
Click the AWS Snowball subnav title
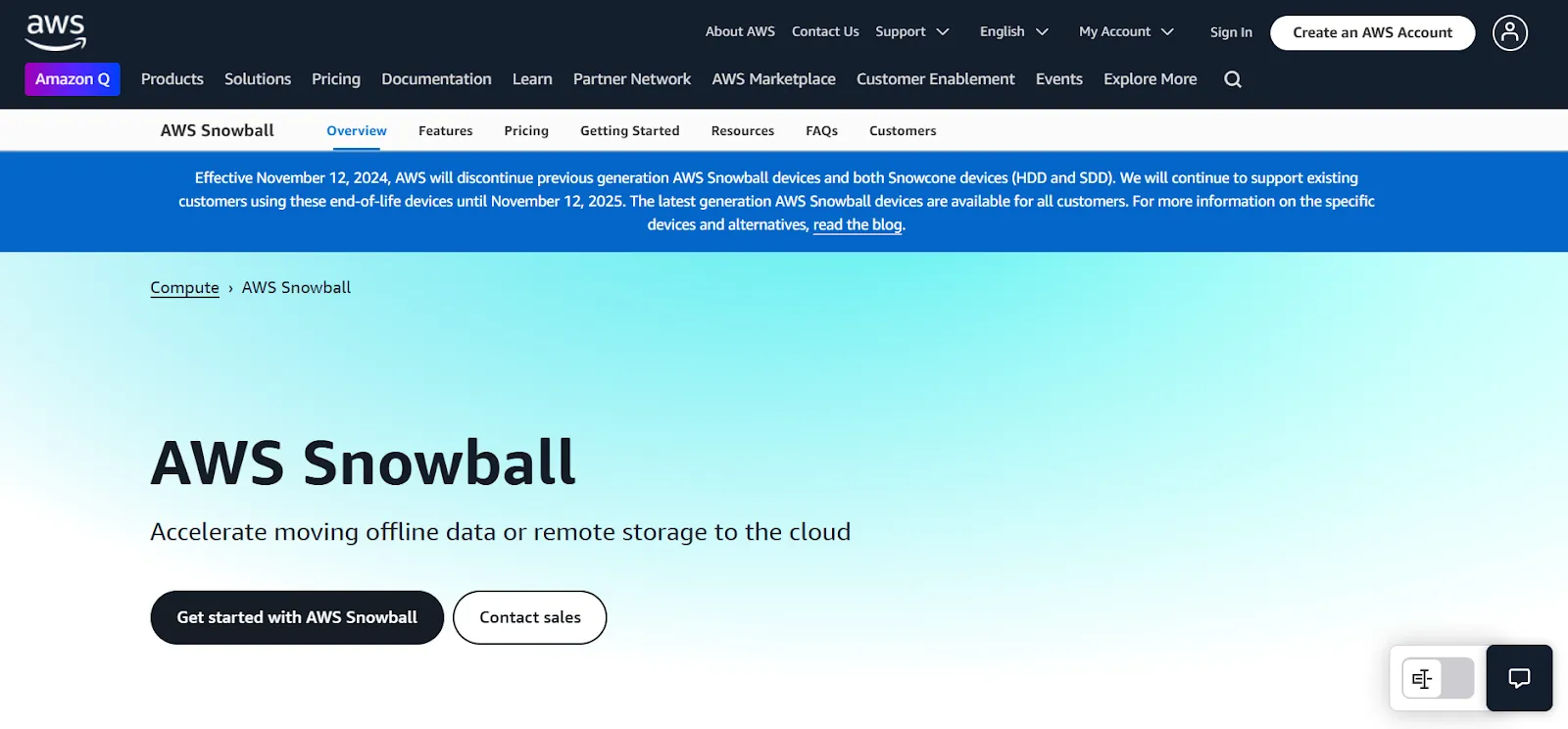tap(218, 130)
